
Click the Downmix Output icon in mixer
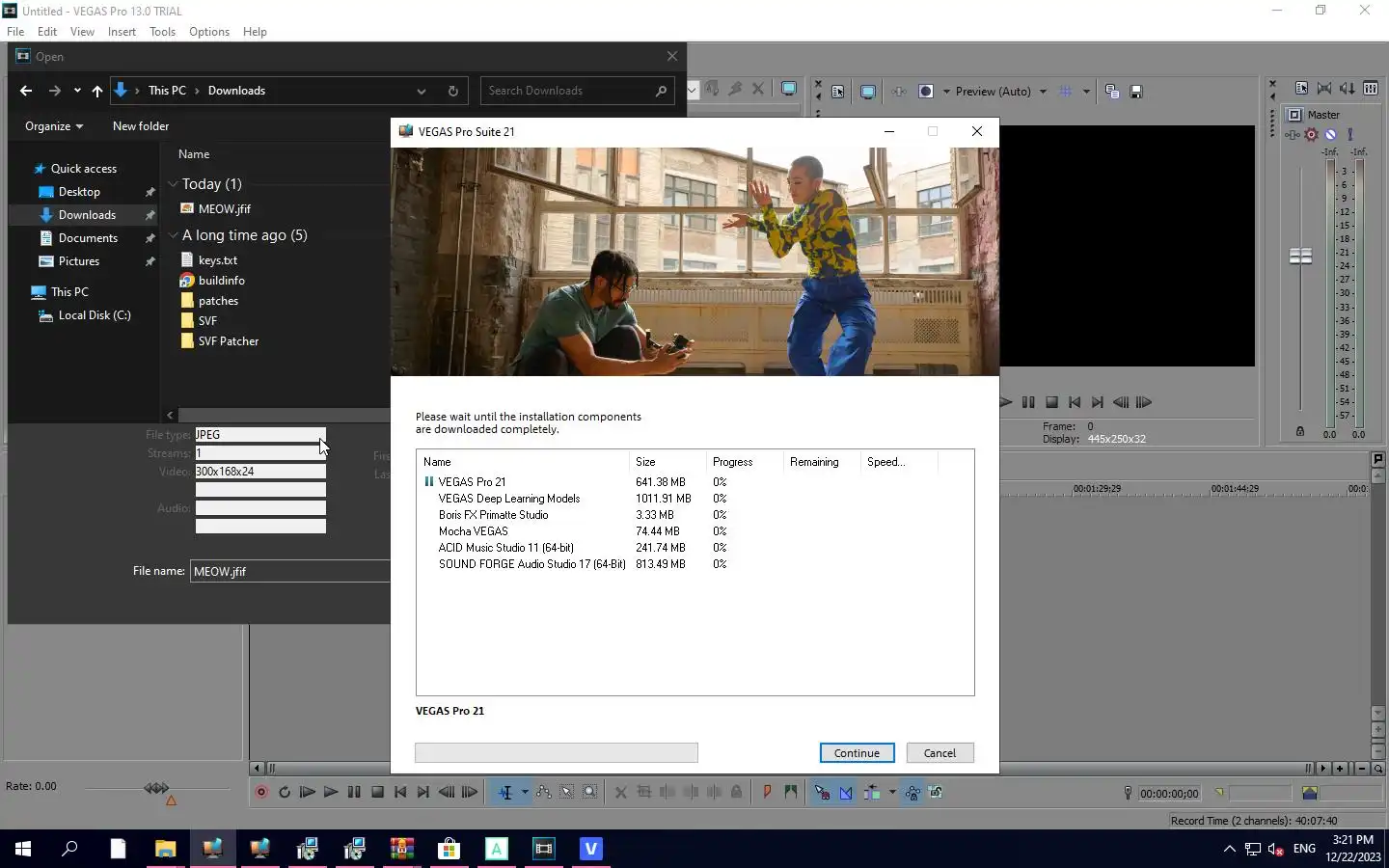pos(1324,89)
